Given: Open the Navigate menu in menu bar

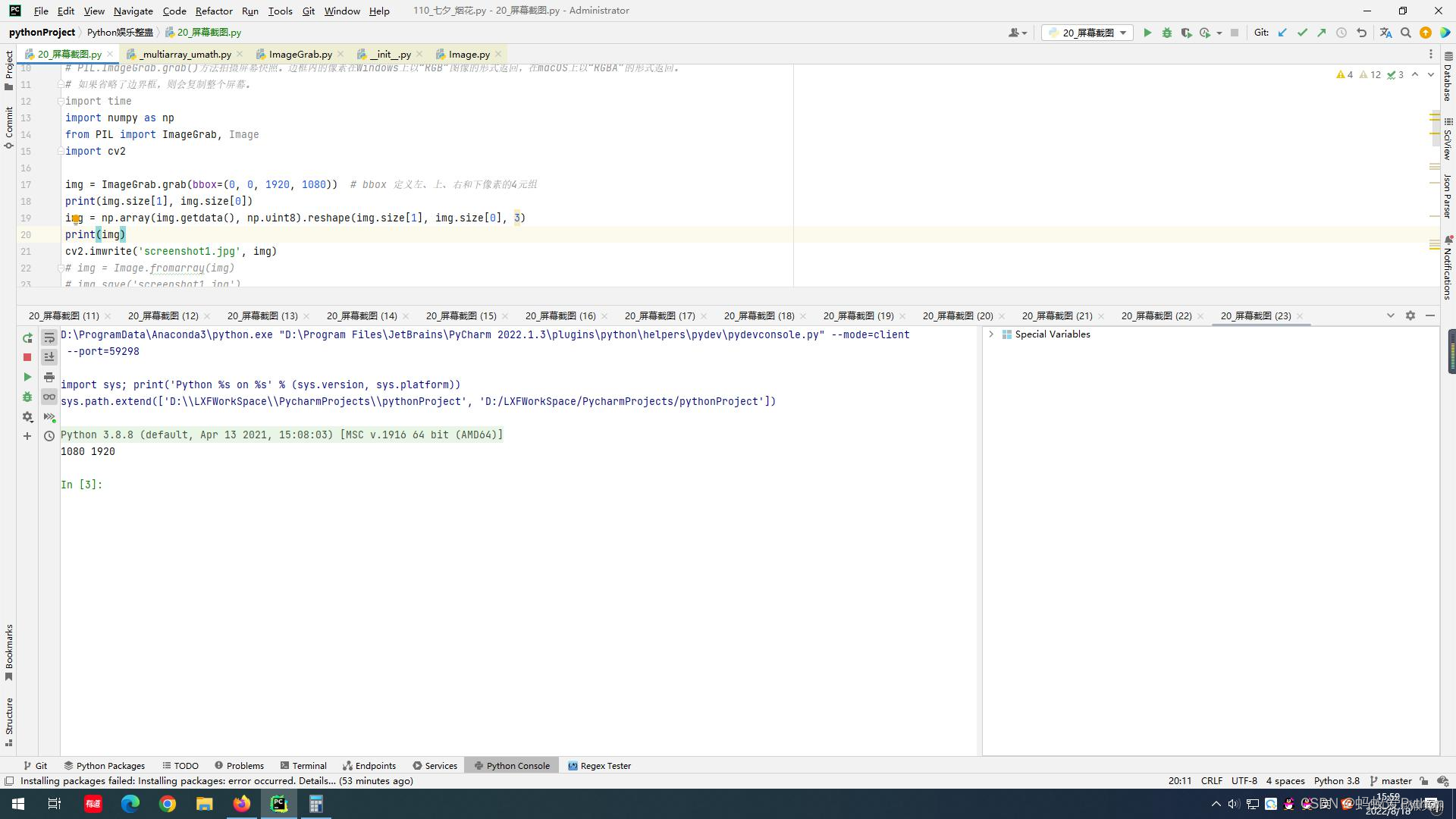Looking at the screenshot, I should (x=131, y=10).
